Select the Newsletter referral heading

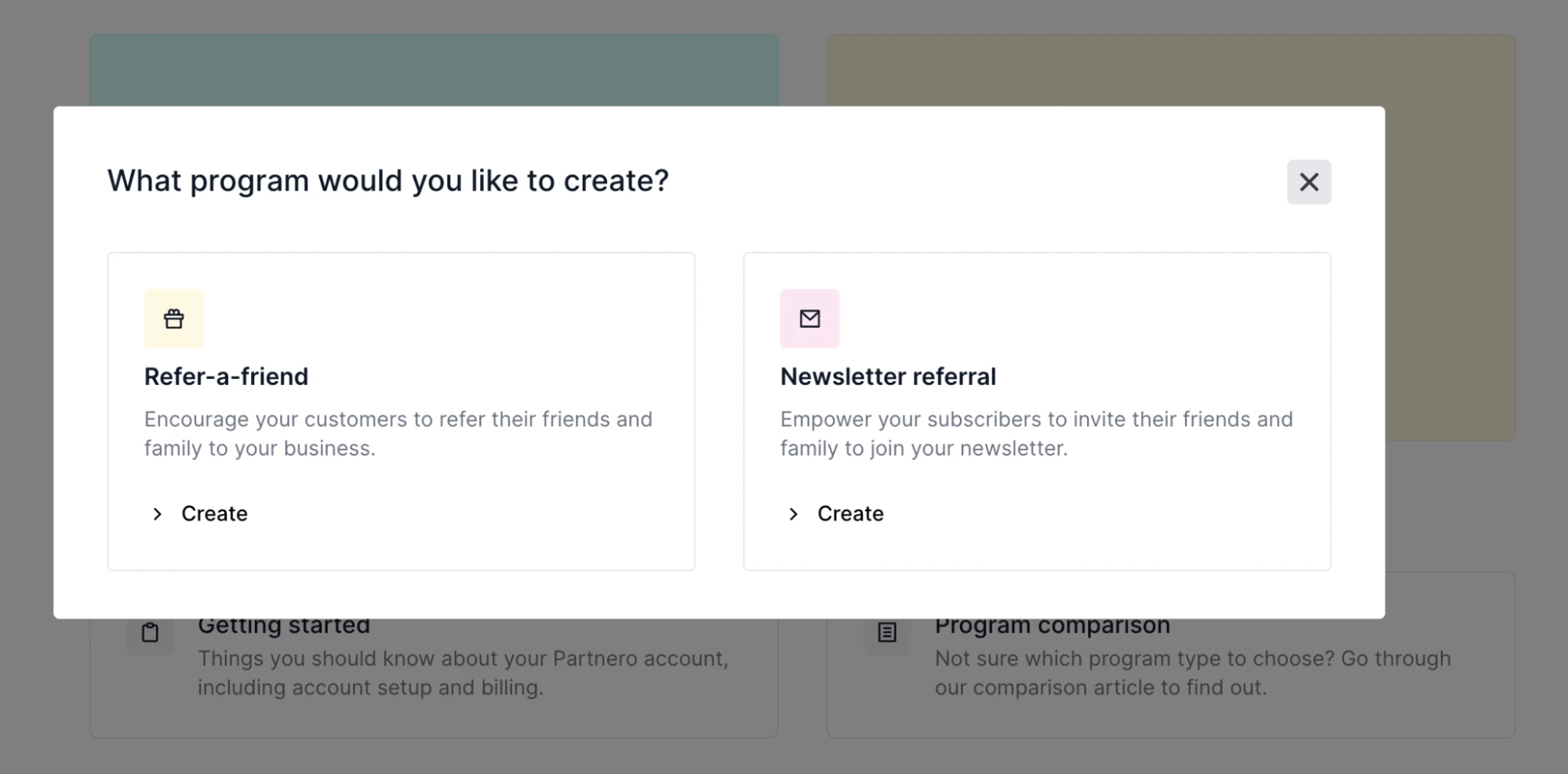(888, 376)
